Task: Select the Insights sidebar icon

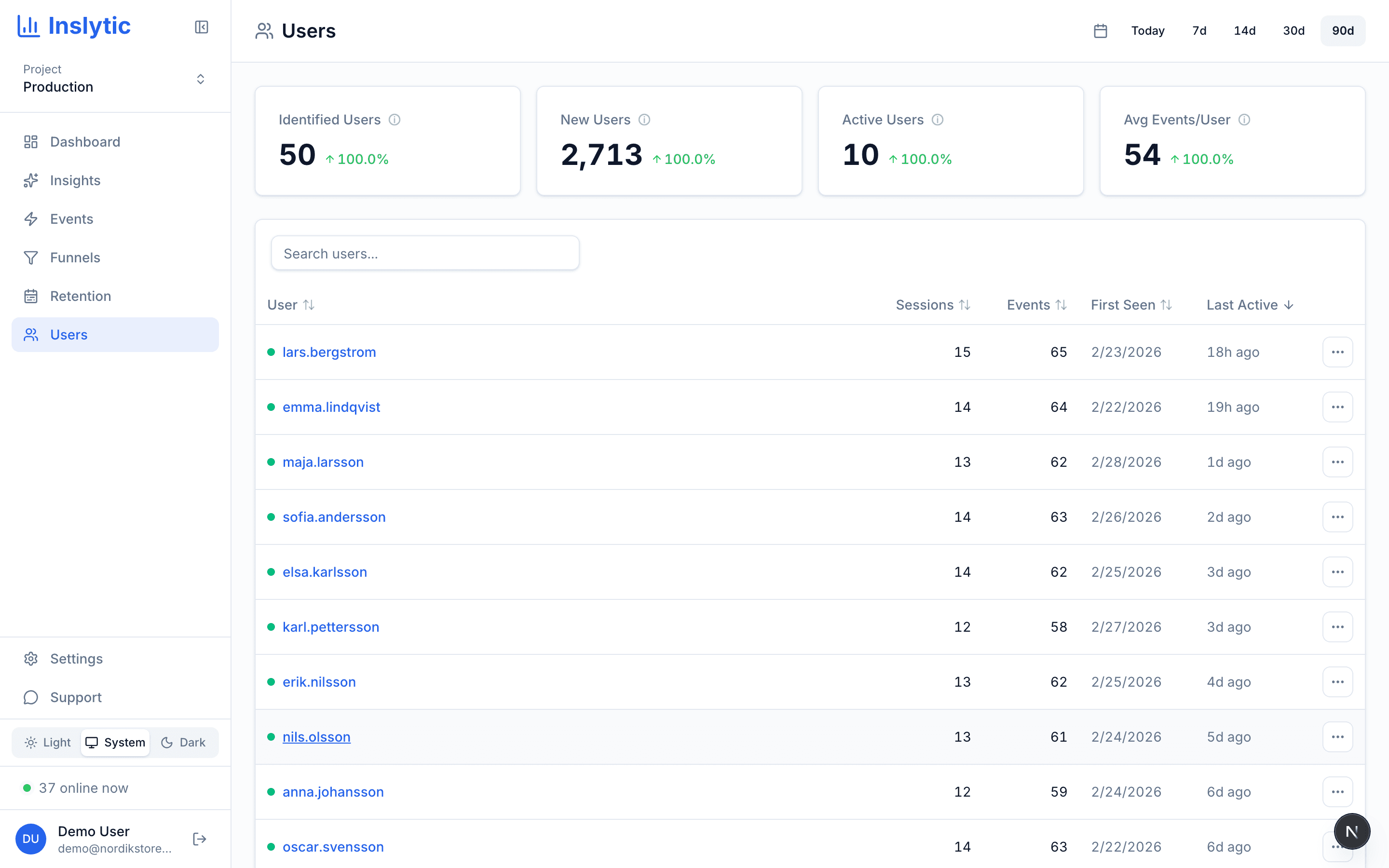Action: coord(31,180)
